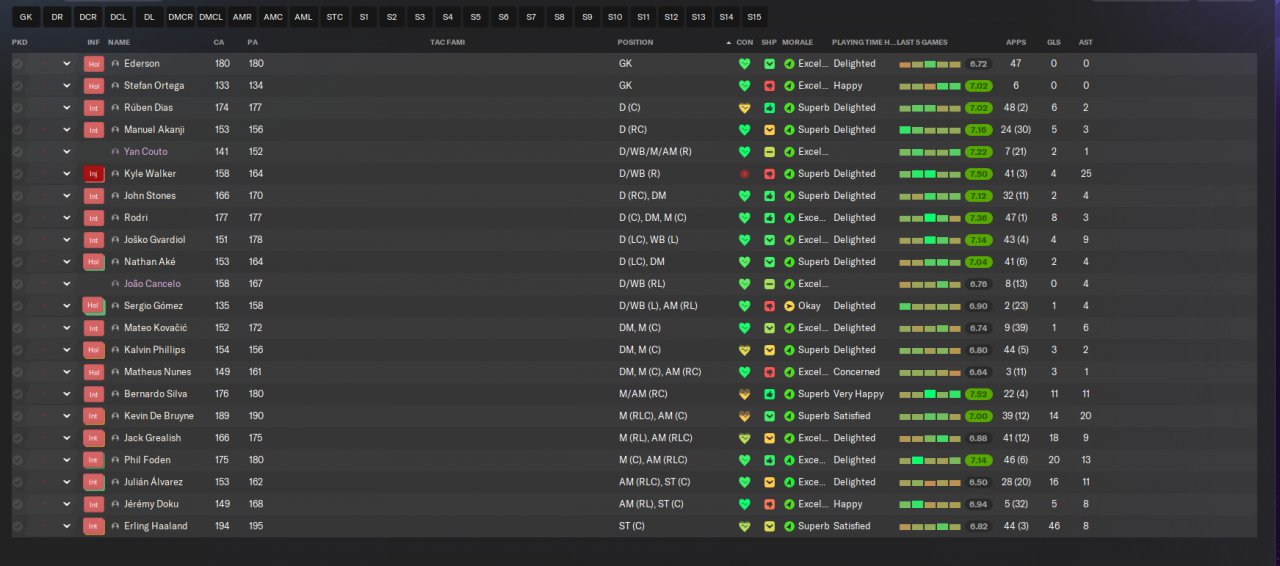Click Ederson's green heart condition icon
The height and width of the screenshot is (566, 1280).
744,64
